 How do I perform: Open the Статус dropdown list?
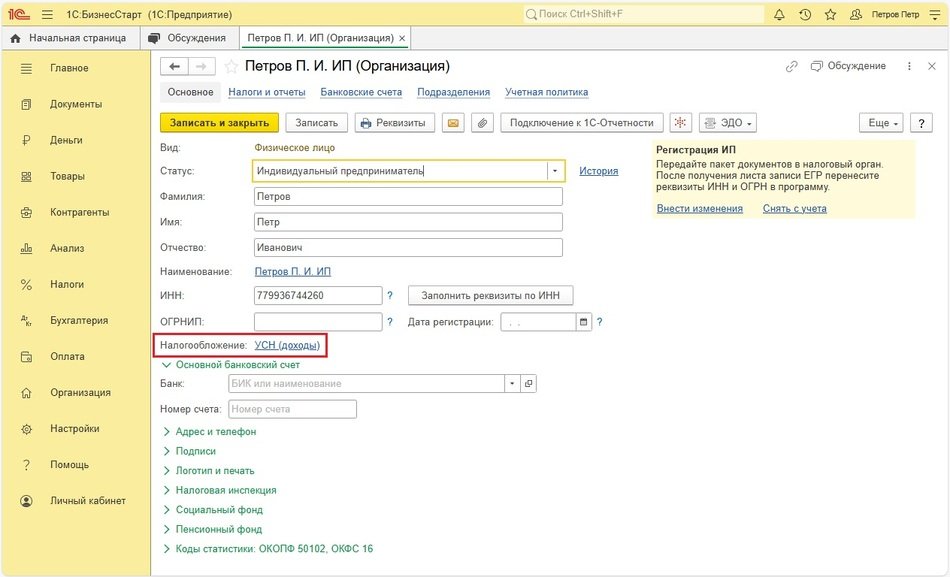[x=554, y=171]
